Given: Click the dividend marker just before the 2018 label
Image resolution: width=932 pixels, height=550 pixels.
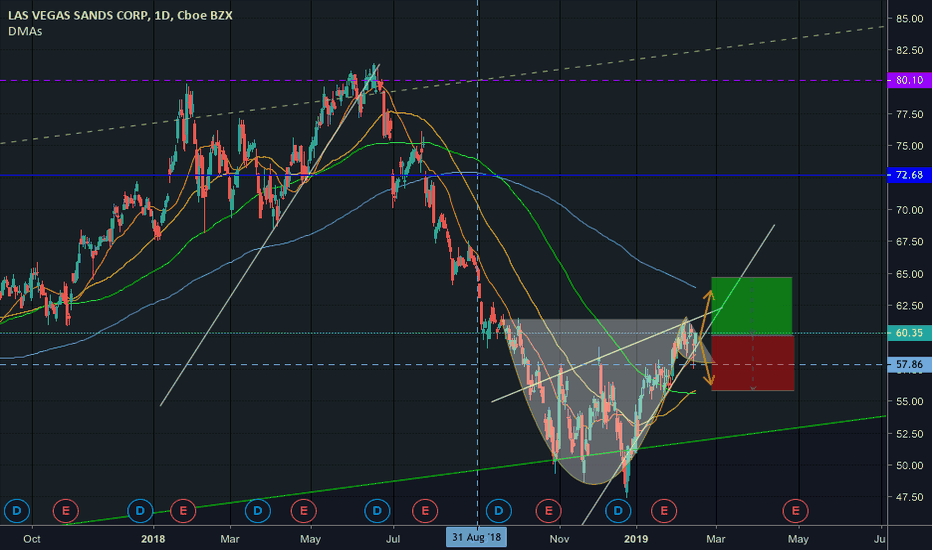Looking at the screenshot, I should point(140,510).
